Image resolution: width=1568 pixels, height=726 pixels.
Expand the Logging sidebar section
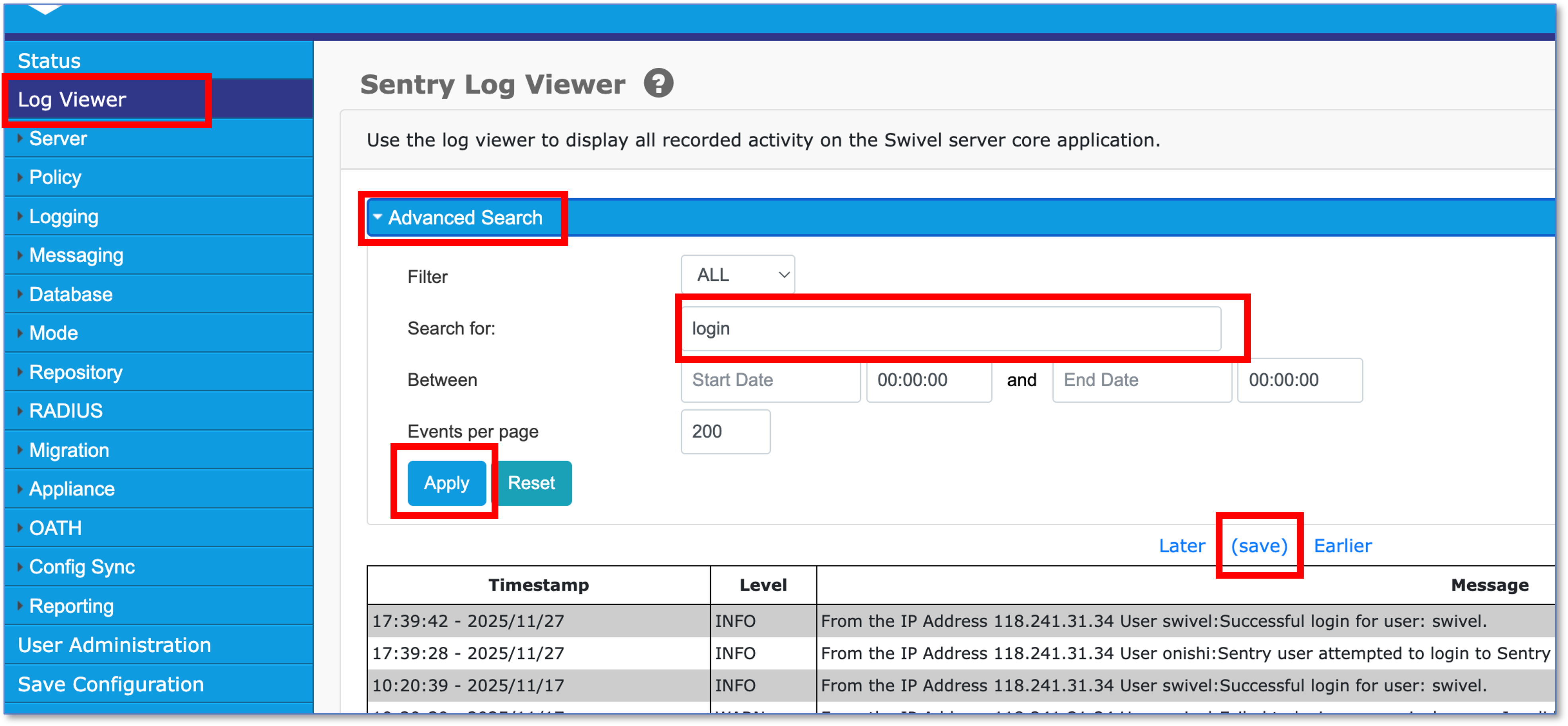pyautogui.click(x=63, y=216)
